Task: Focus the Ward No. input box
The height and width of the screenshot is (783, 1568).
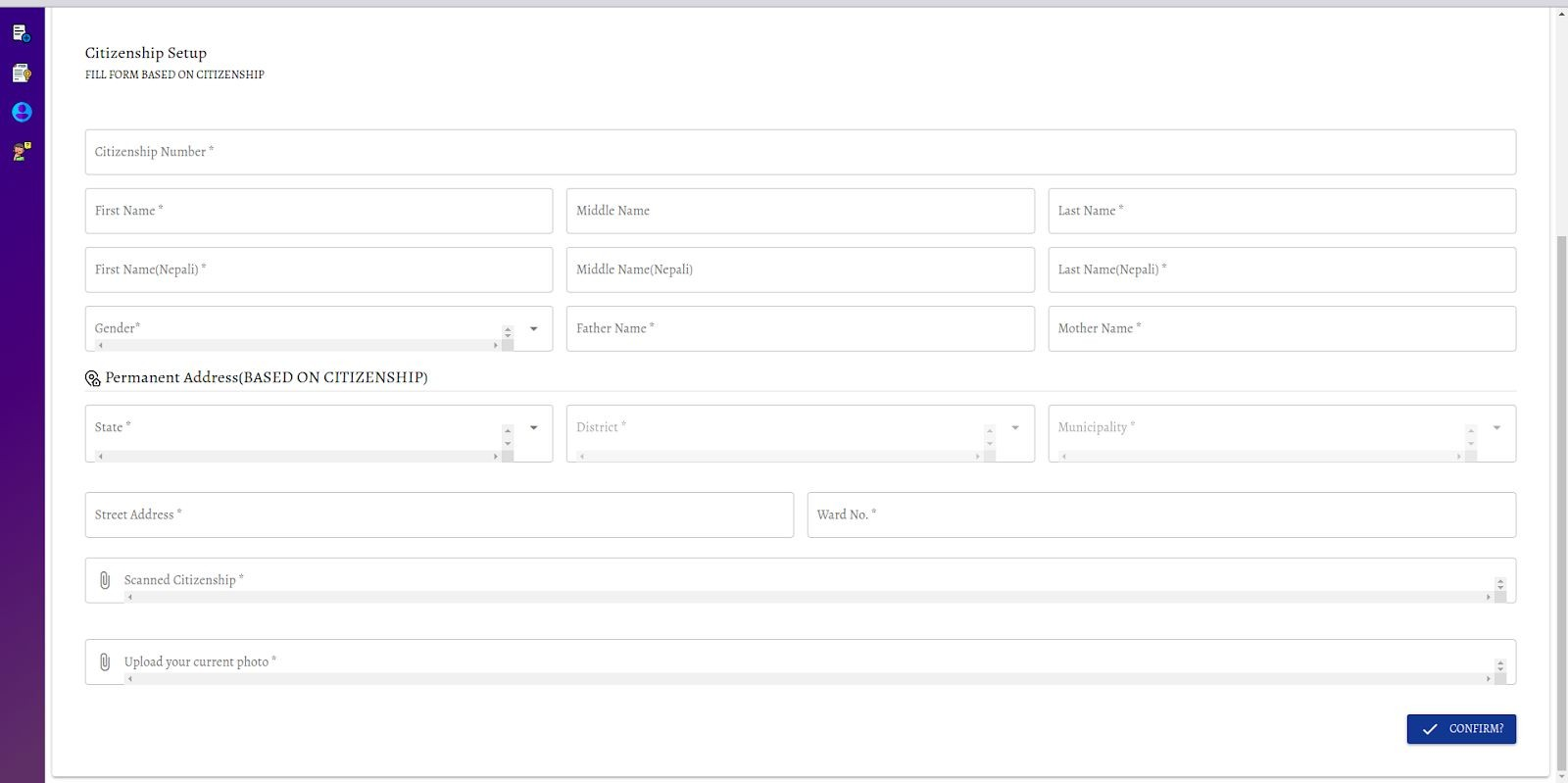Action: click(1161, 515)
